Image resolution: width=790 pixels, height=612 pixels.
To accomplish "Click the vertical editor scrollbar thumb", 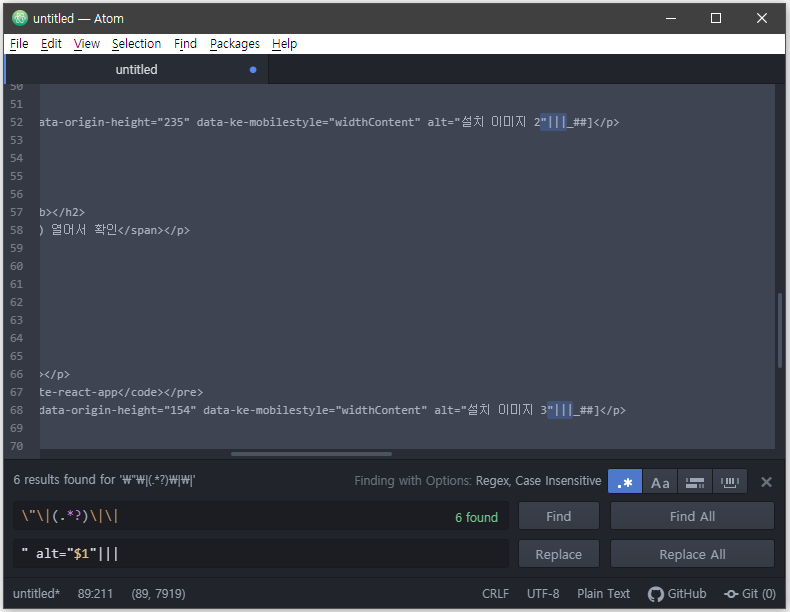I will (779, 330).
